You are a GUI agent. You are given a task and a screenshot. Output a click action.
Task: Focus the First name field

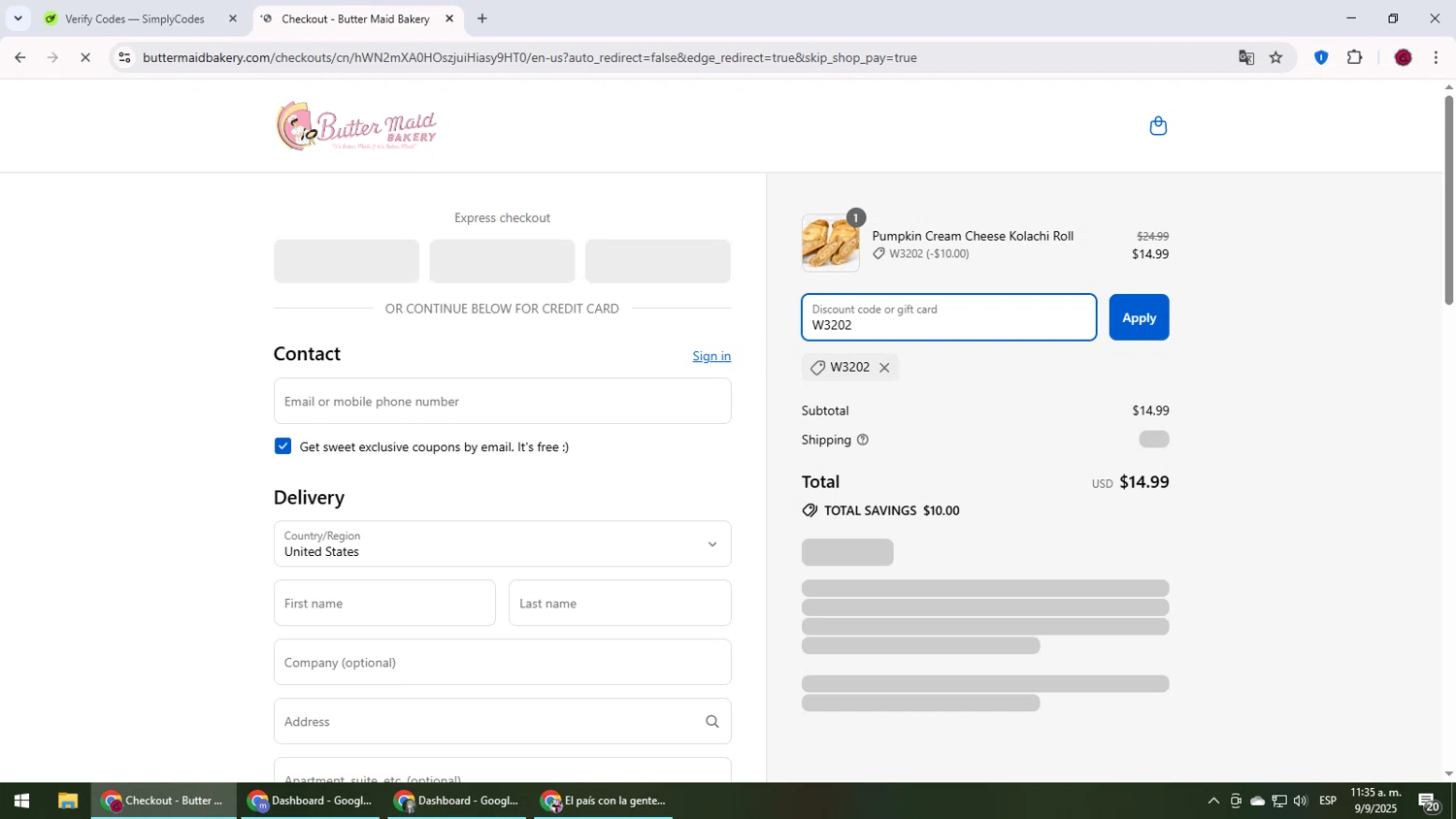[x=384, y=603]
